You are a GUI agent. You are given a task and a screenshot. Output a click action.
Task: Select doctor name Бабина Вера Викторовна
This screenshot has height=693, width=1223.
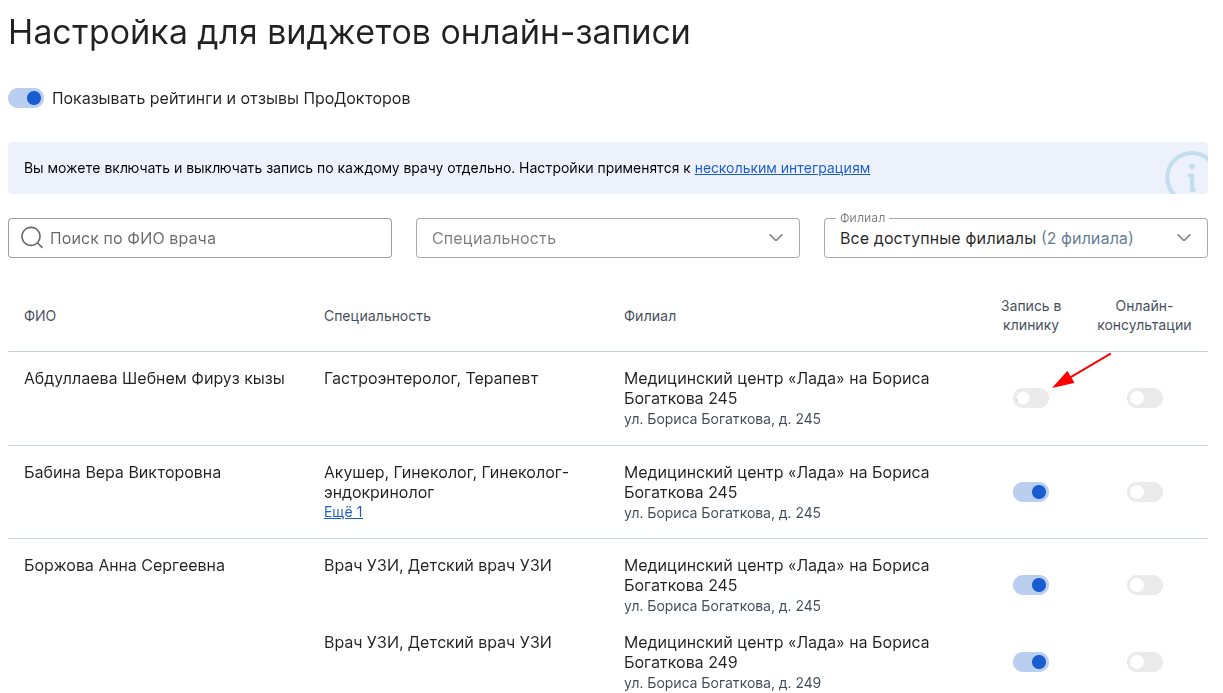point(122,472)
